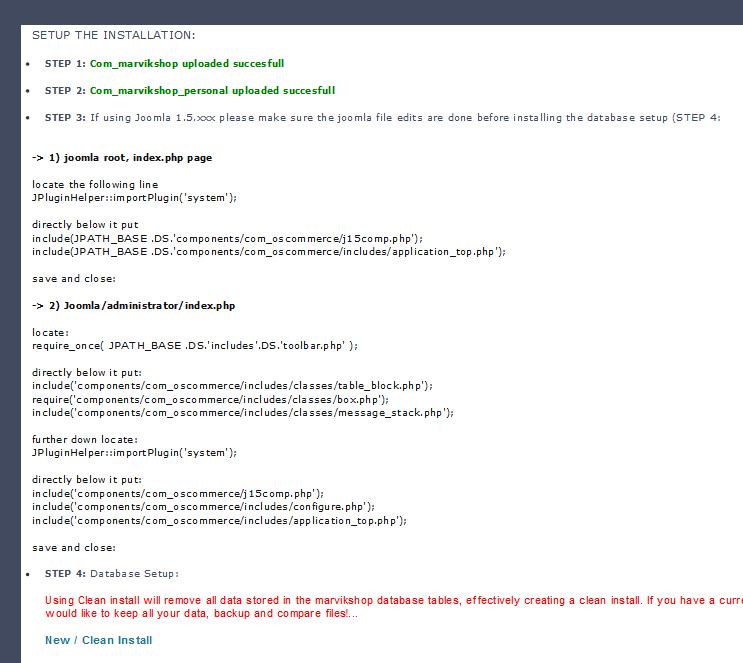Click the STEP 3 label

pyautogui.click(x=65, y=118)
